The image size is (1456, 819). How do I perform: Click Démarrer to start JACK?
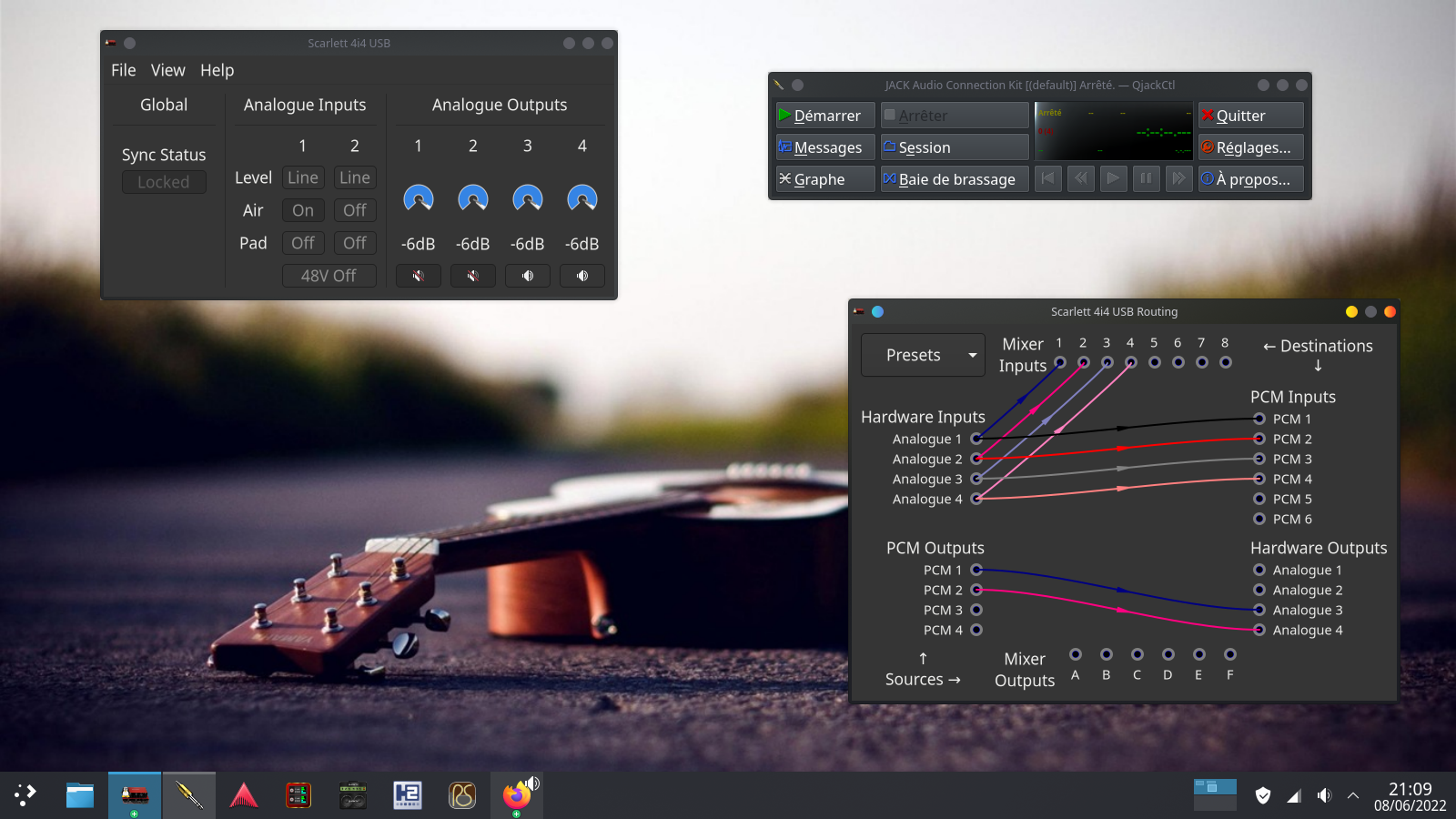(x=825, y=116)
